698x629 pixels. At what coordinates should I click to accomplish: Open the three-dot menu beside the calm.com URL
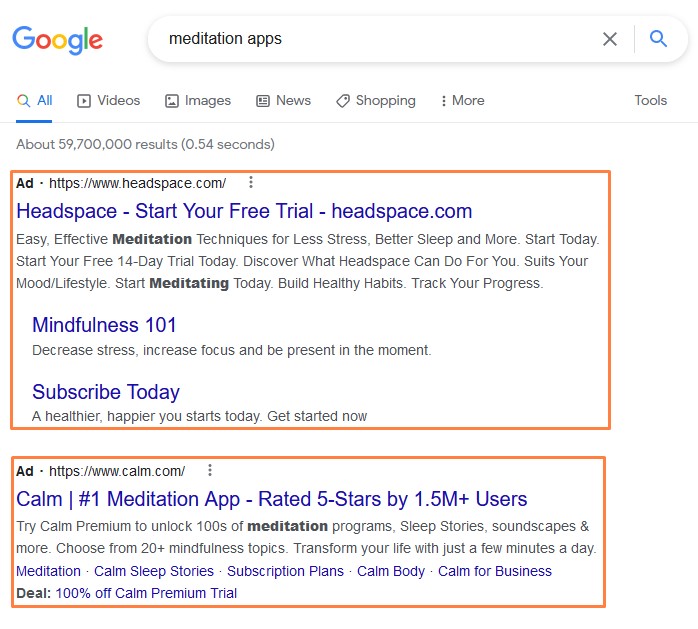(210, 470)
